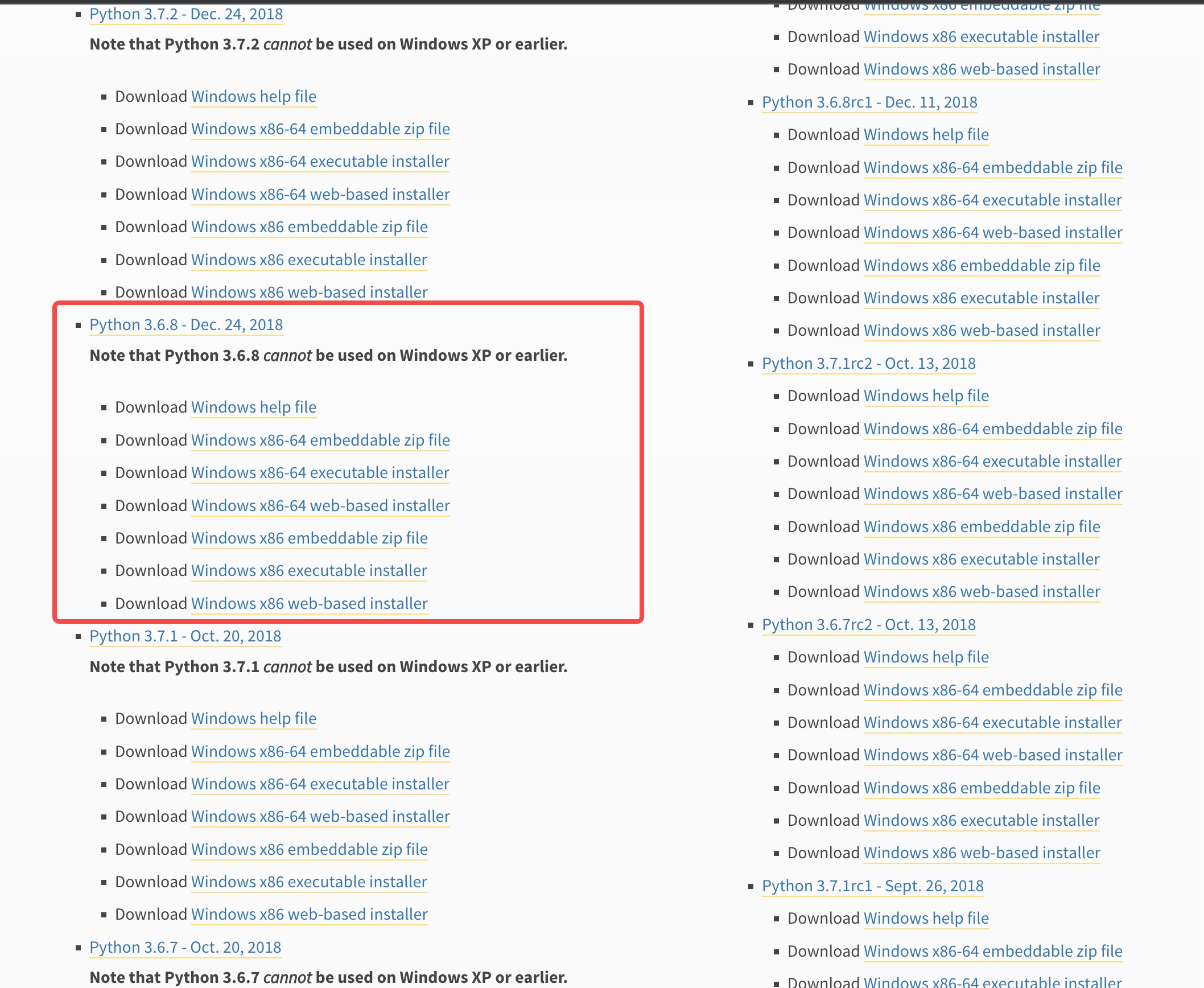Get Windows x86 embeddable zip file for Python 3.7.2
The image size is (1204, 988).
(310, 227)
